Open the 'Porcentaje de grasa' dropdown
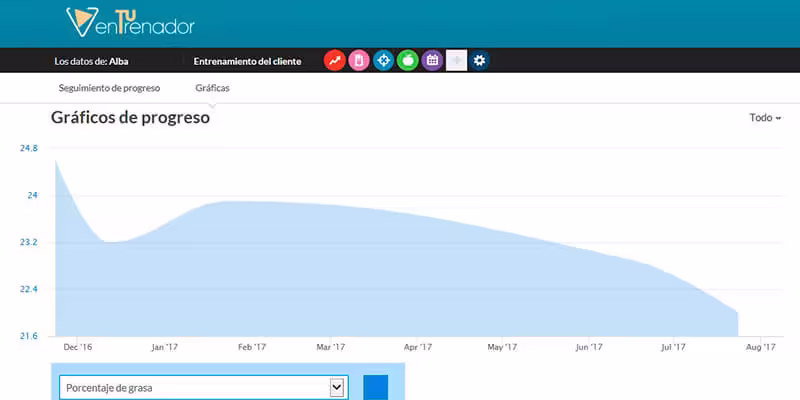This screenshot has width=800, height=400. (x=203, y=388)
